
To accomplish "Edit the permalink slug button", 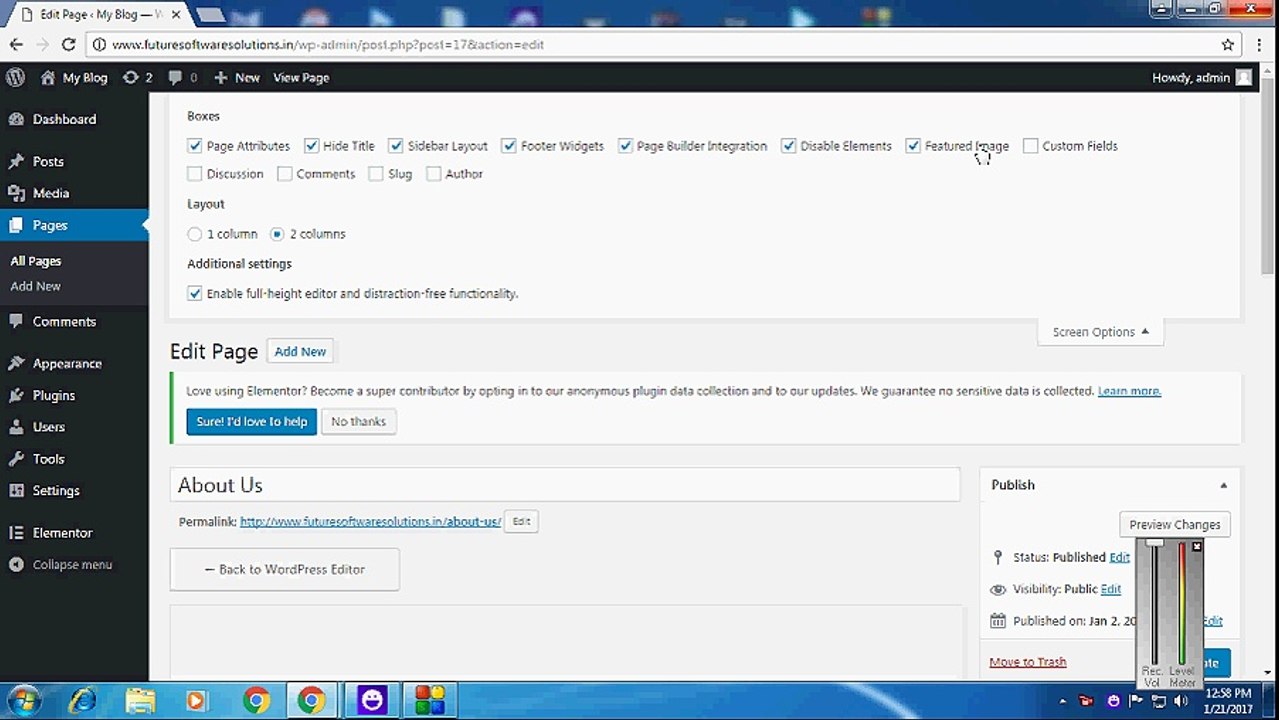I will click(521, 521).
